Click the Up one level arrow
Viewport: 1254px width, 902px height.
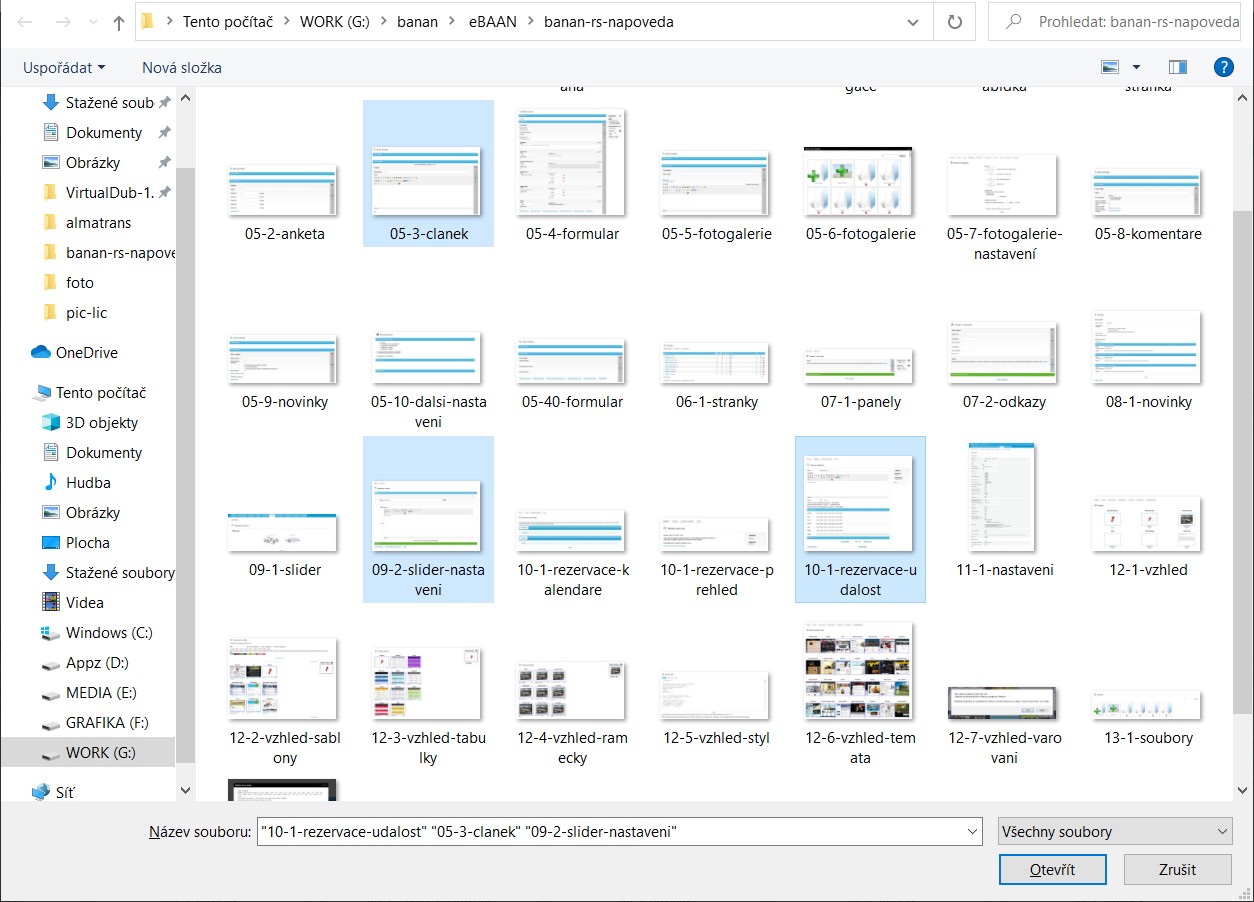pos(119,22)
